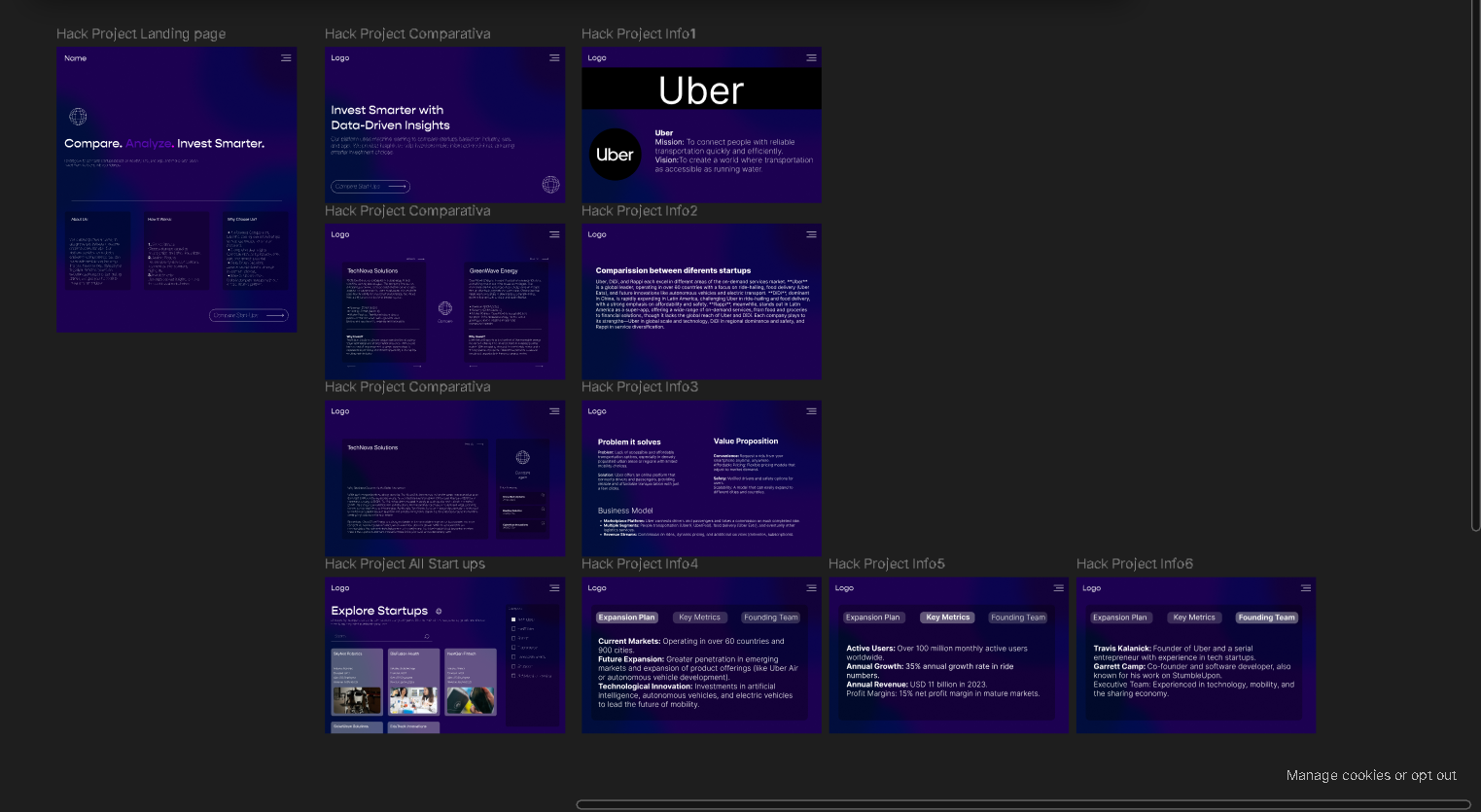Image resolution: width=1481 pixels, height=812 pixels.
Task: Open hamburger menu in All Start ups frame
Action: pos(554,588)
